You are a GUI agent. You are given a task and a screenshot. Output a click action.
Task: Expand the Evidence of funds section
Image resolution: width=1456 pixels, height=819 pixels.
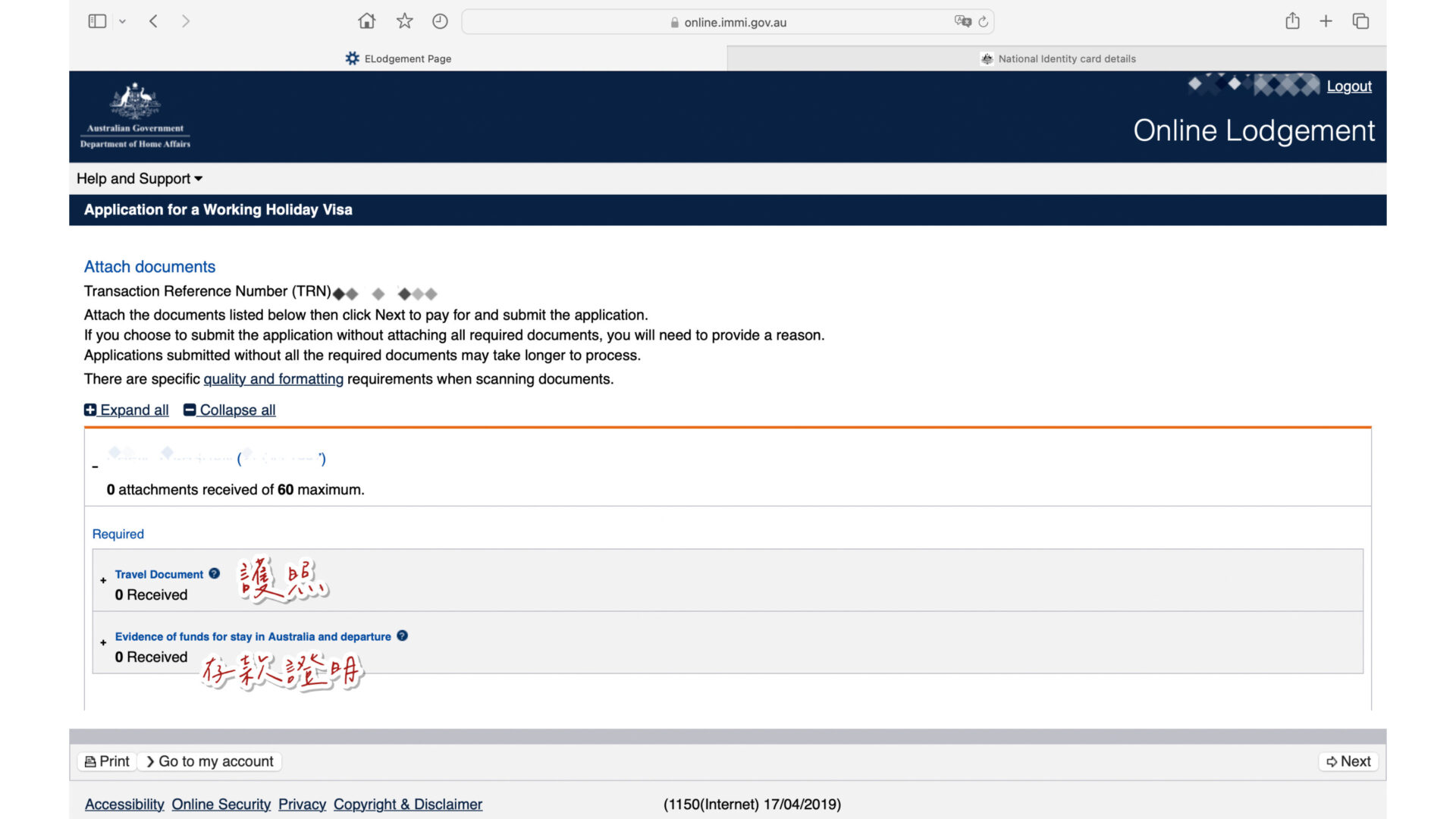click(x=103, y=643)
